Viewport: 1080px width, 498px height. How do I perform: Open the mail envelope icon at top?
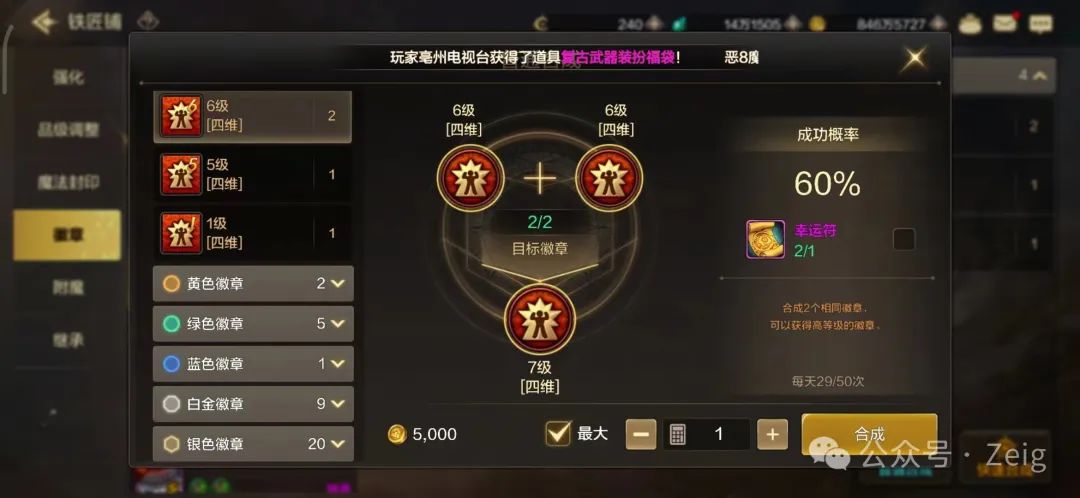tap(1005, 23)
